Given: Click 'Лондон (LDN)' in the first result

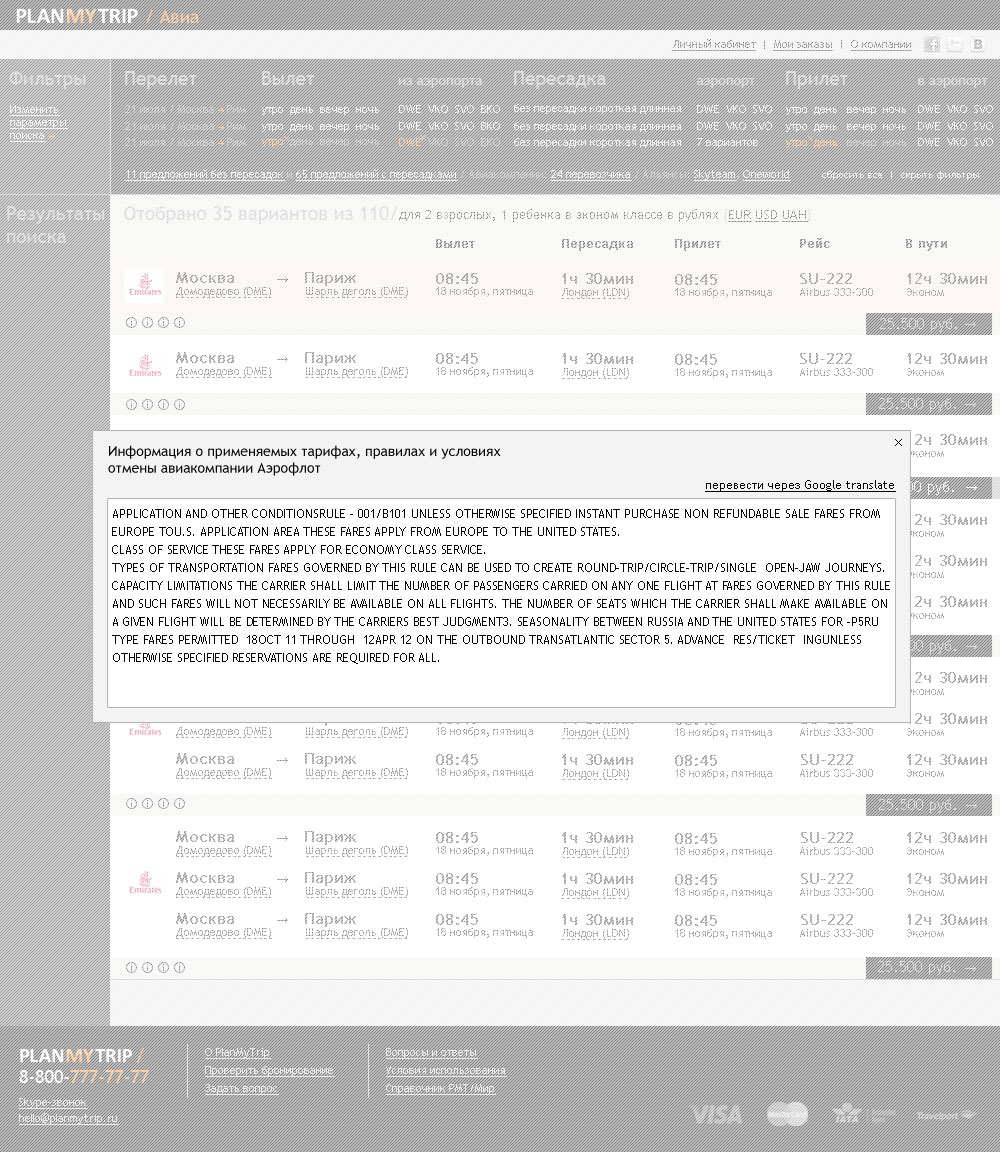Looking at the screenshot, I should click(x=595, y=293).
